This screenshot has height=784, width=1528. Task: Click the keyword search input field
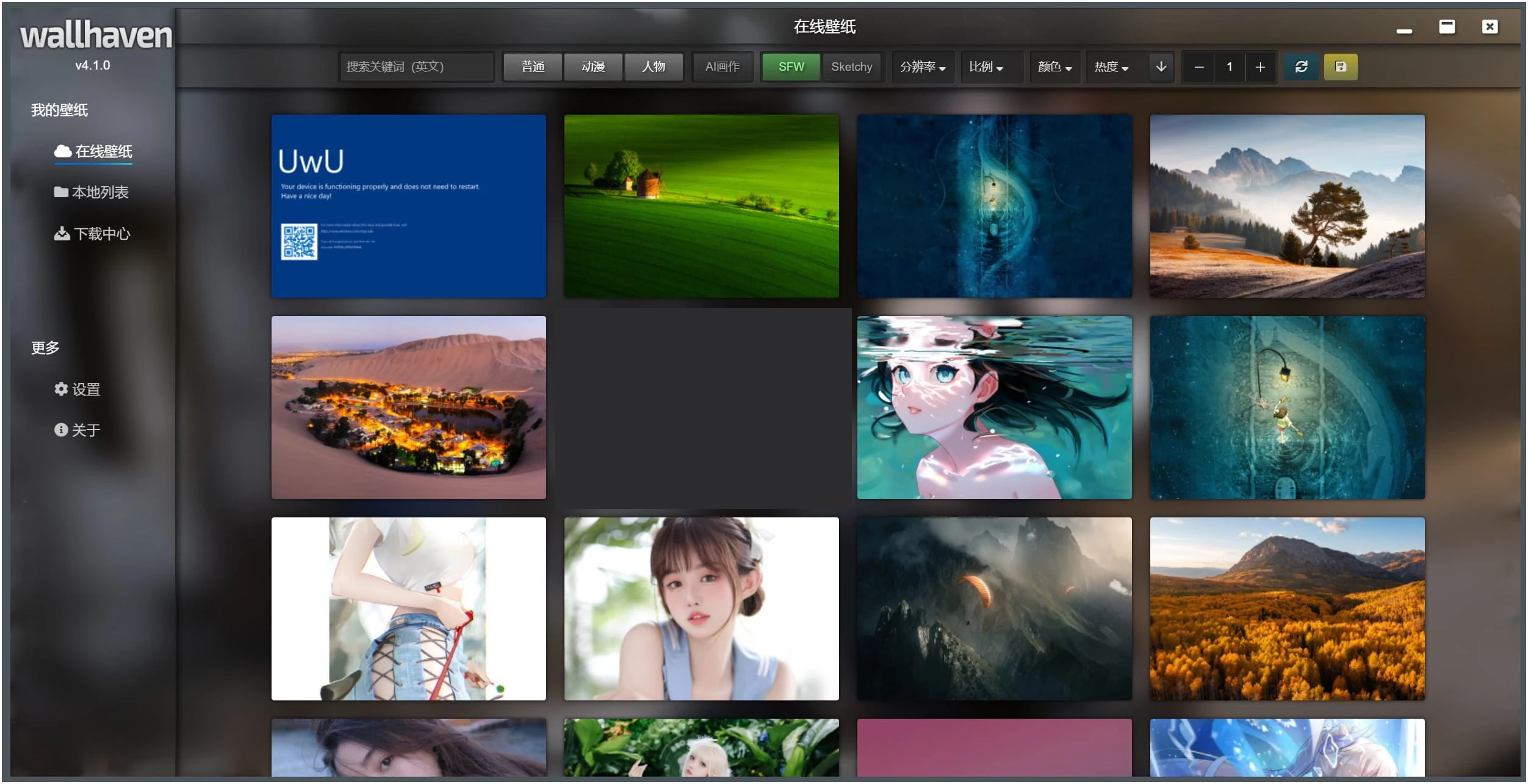(x=416, y=67)
